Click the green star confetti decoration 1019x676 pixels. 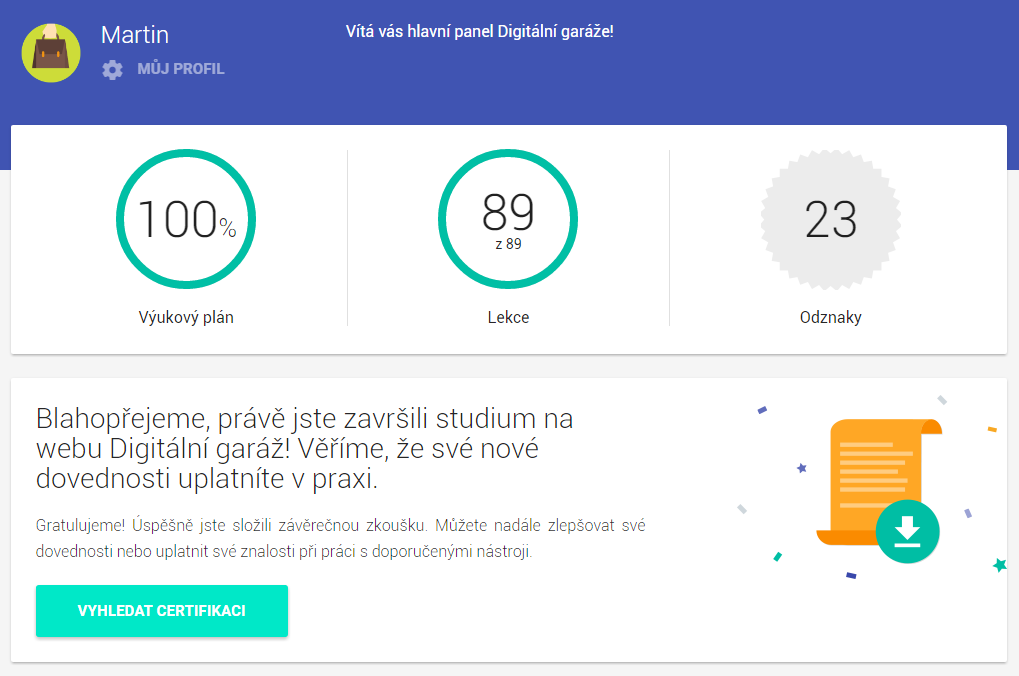click(x=1000, y=565)
